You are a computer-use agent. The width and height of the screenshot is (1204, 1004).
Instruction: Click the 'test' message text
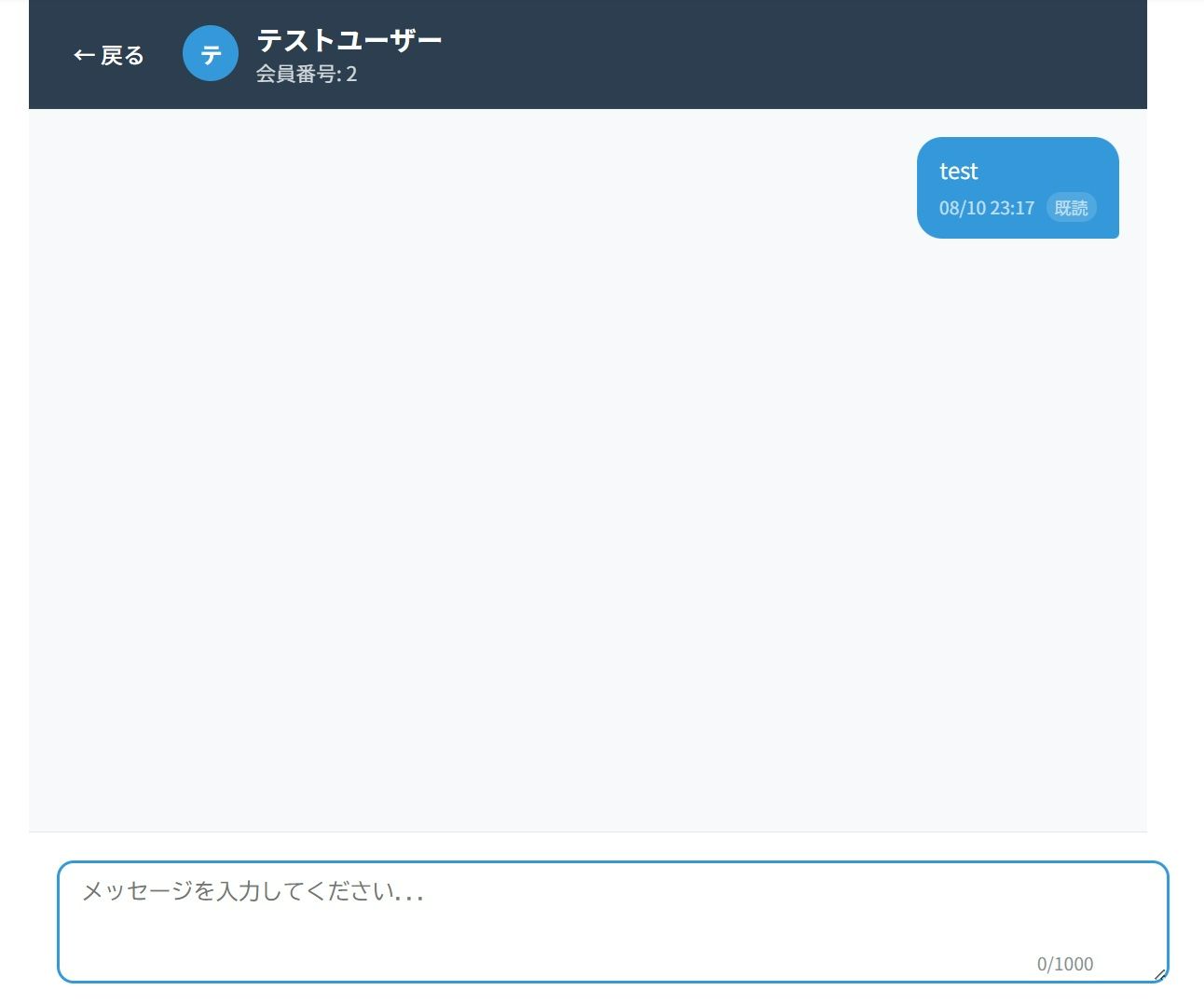pyautogui.click(x=958, y=172)
